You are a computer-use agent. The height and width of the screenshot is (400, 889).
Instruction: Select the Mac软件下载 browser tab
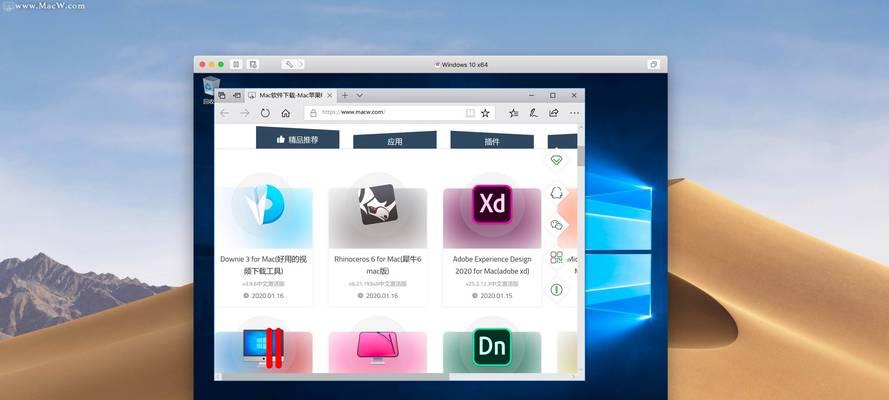[290, 95]
